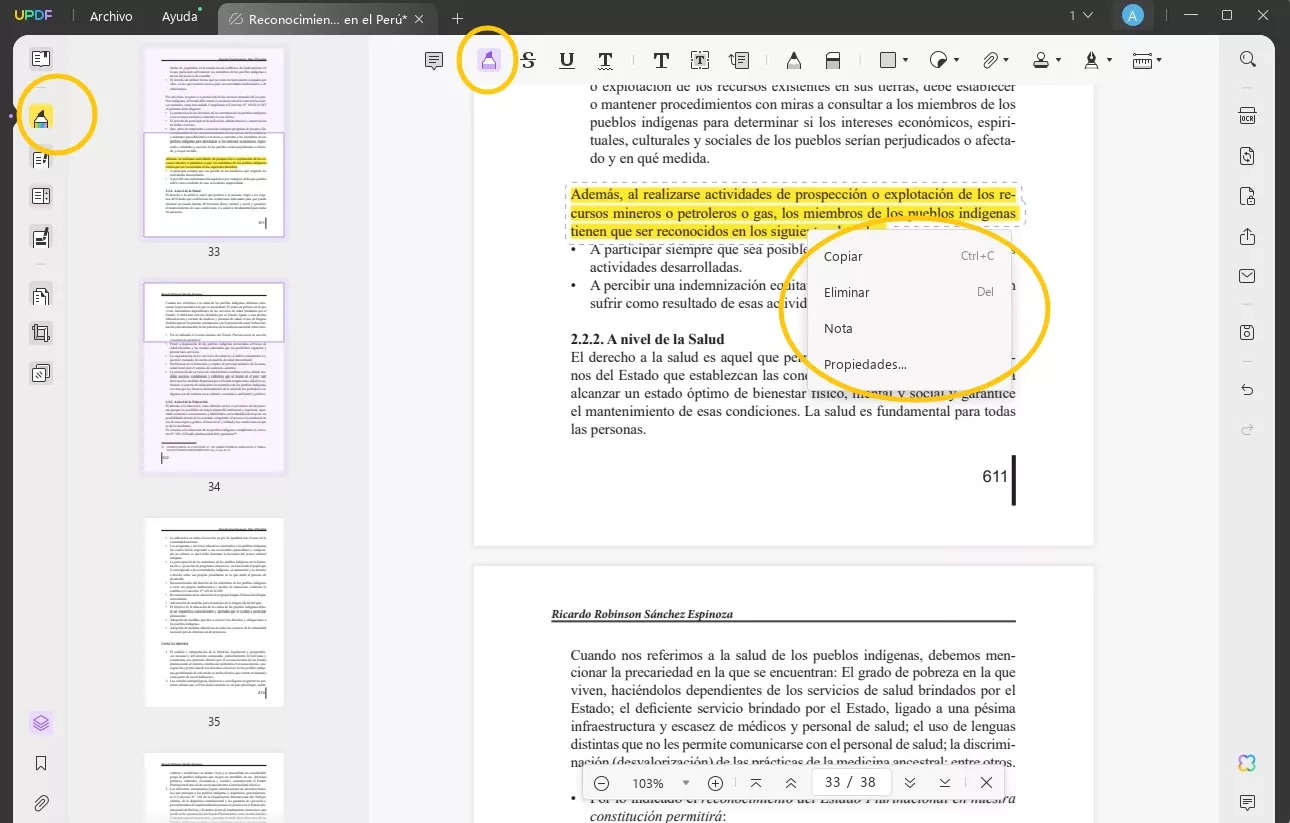Viewport: 1290px width, 823px height.
Task: Select the squiggly underline tool
Action: (605, 61)
